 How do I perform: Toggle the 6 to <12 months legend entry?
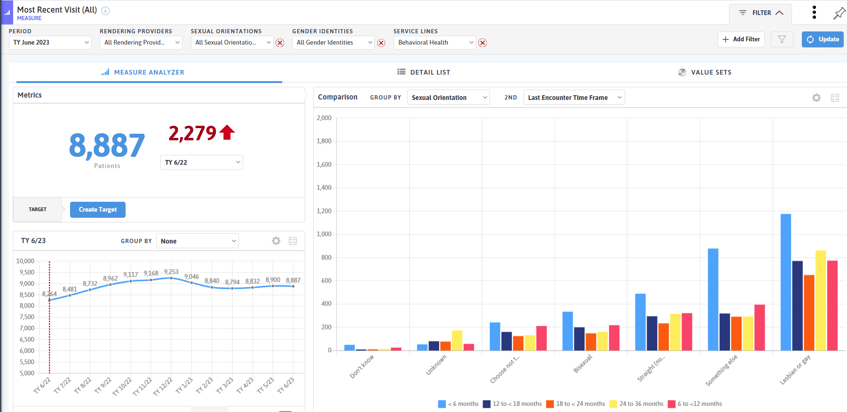(x=695, y=404)
